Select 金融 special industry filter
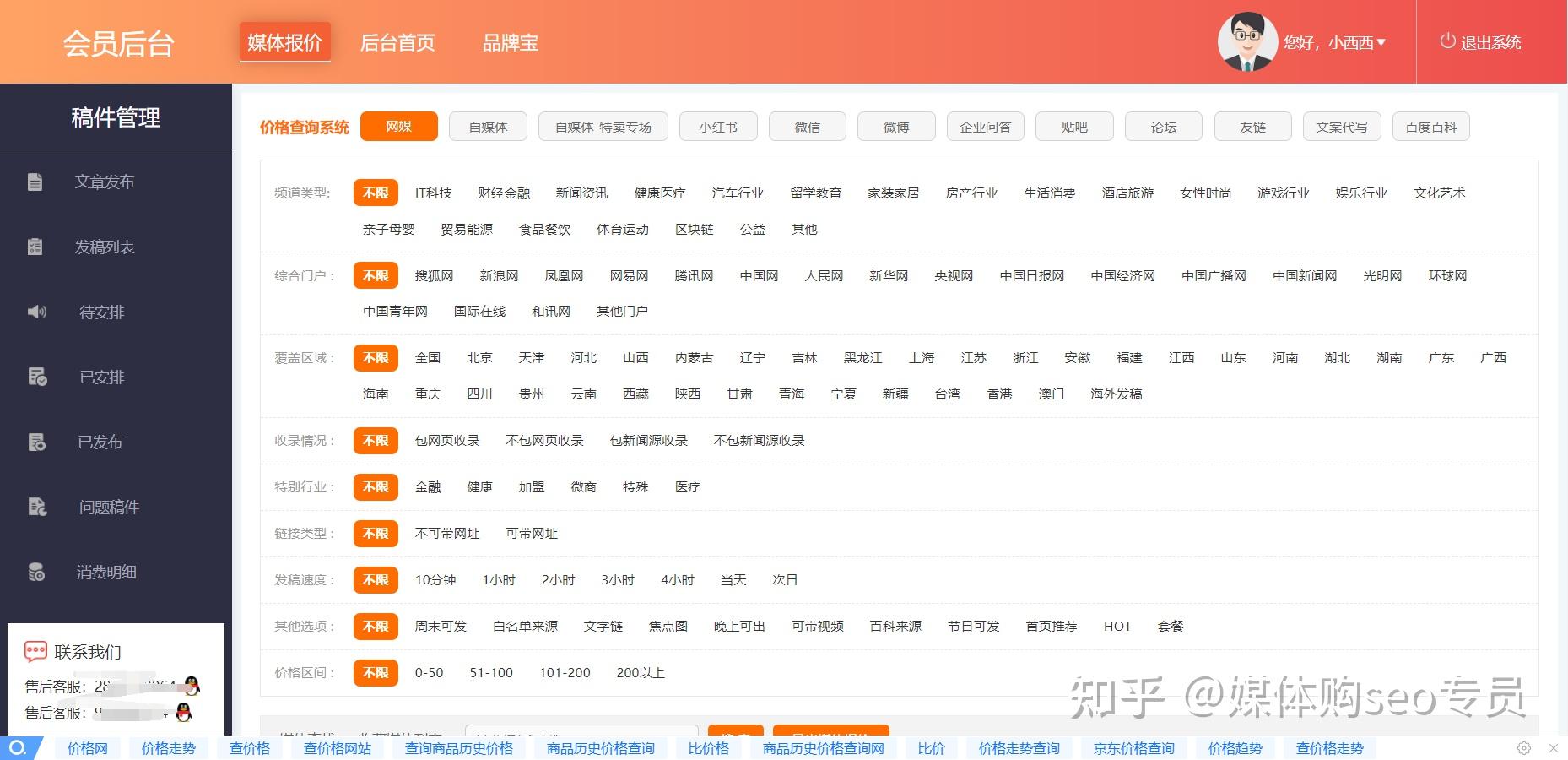This screenshot has width=1568, height=760. tap(428, 486)
